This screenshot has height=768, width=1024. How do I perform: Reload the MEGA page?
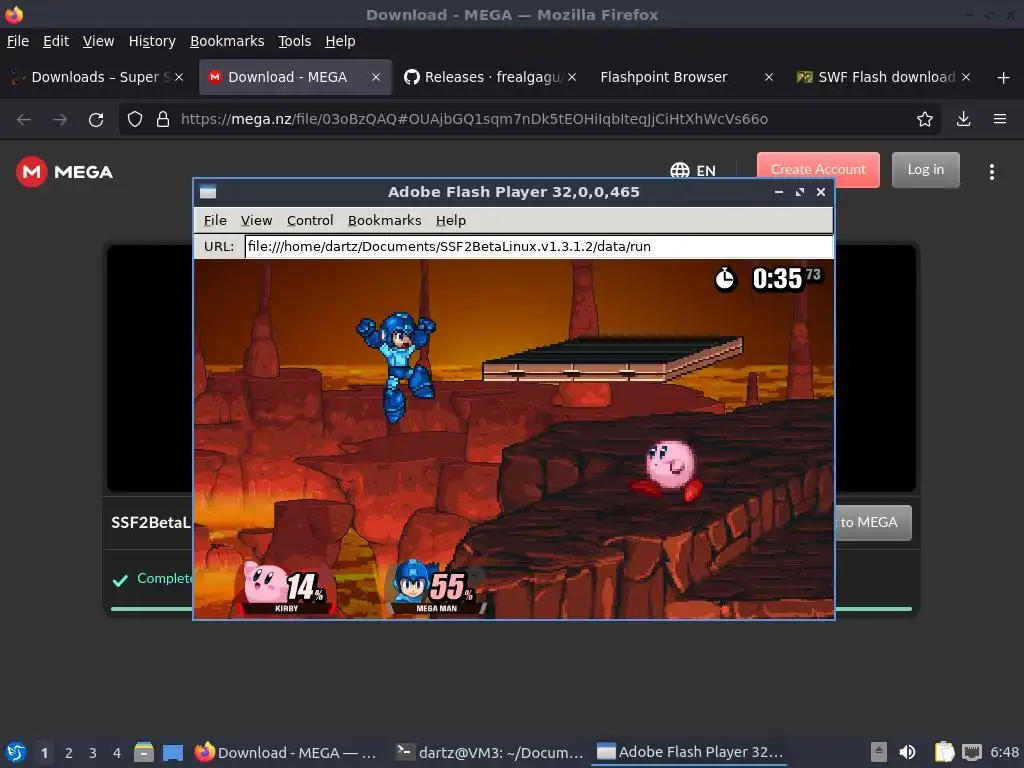[x=96, y=120]
